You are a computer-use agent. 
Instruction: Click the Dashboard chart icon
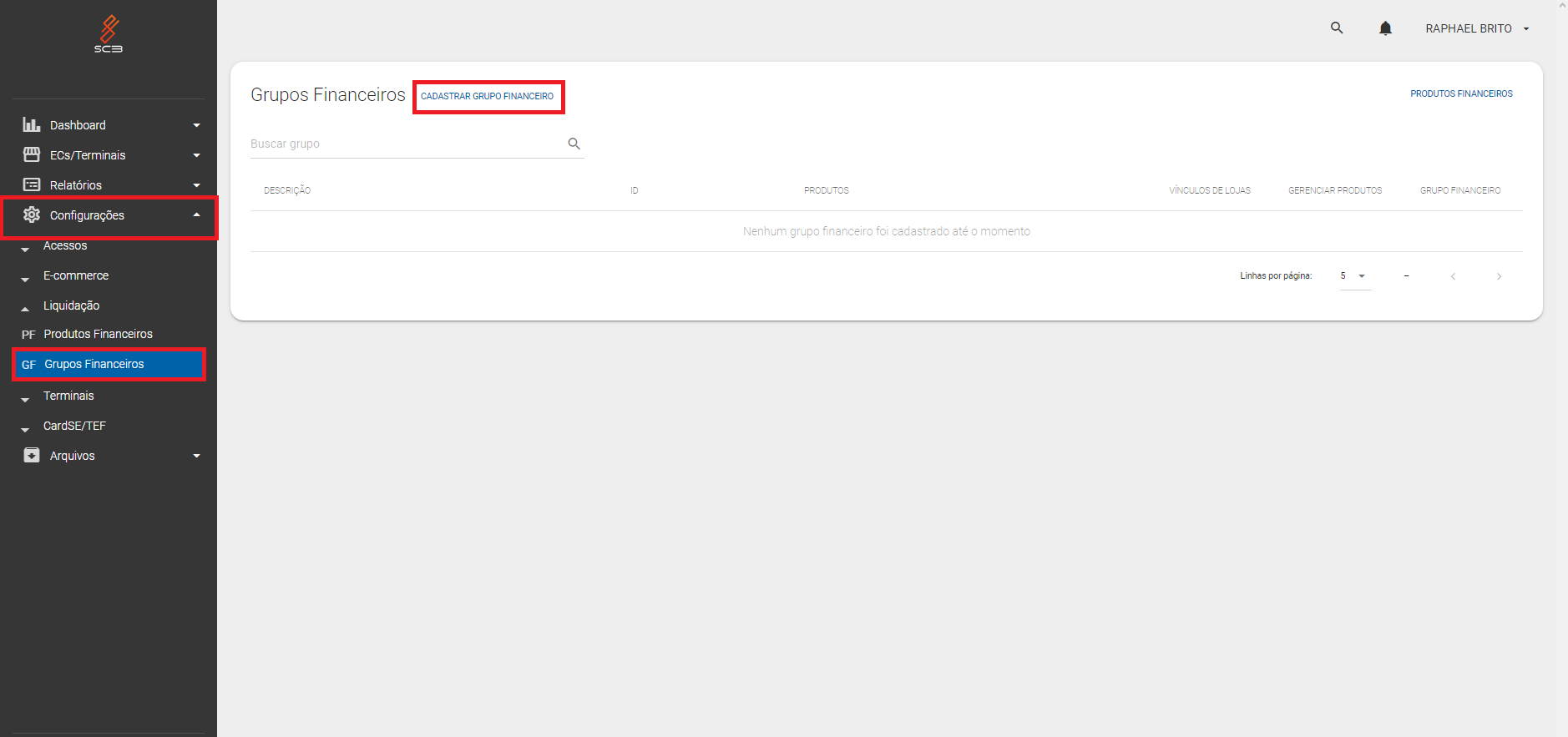[32, 125]
